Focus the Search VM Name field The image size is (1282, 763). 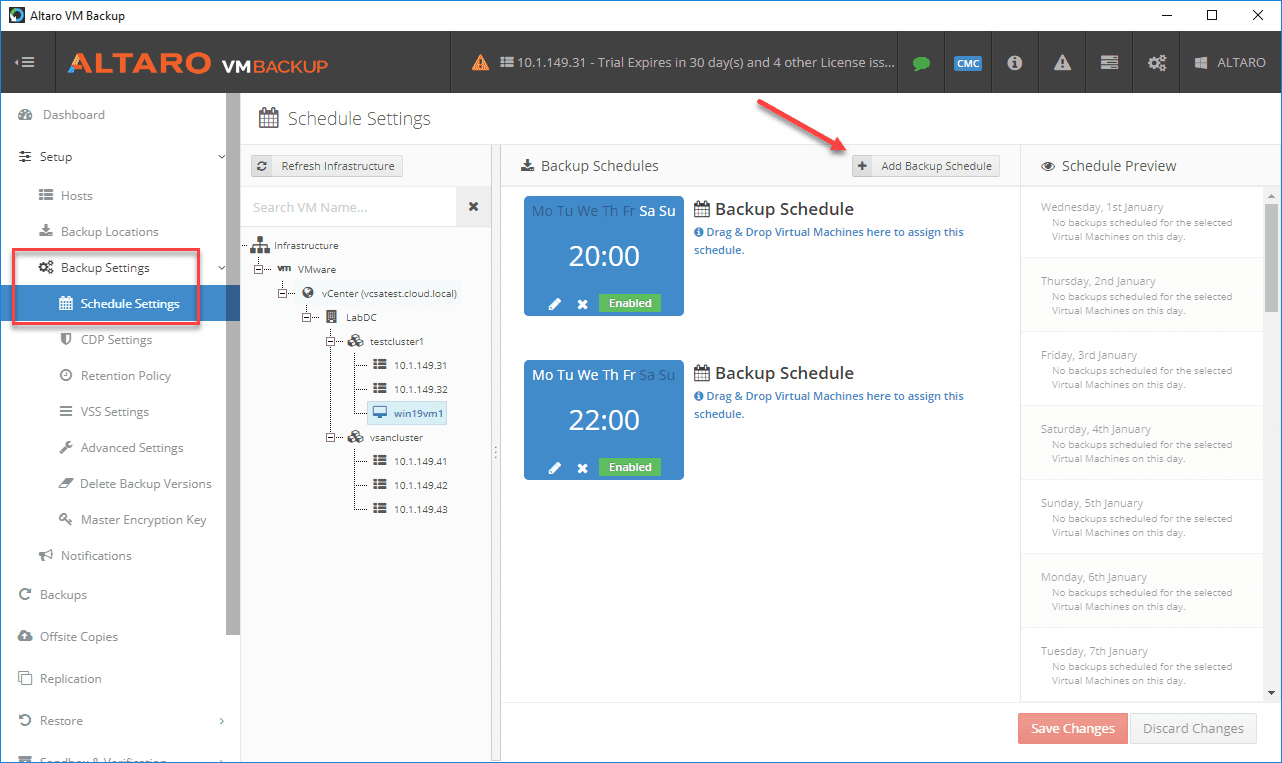348,207
